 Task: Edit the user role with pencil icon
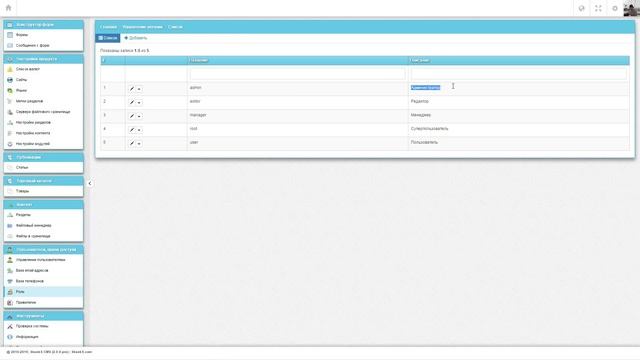point(131,144)
